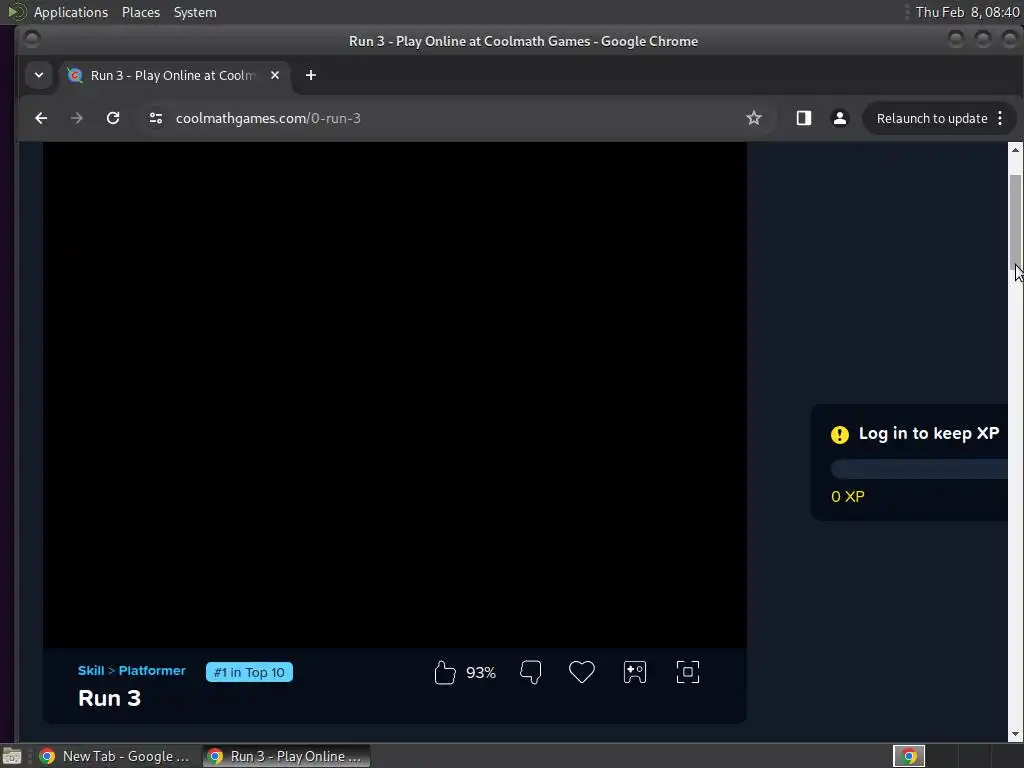Open the Platformer category link

(x=152, y=671)
